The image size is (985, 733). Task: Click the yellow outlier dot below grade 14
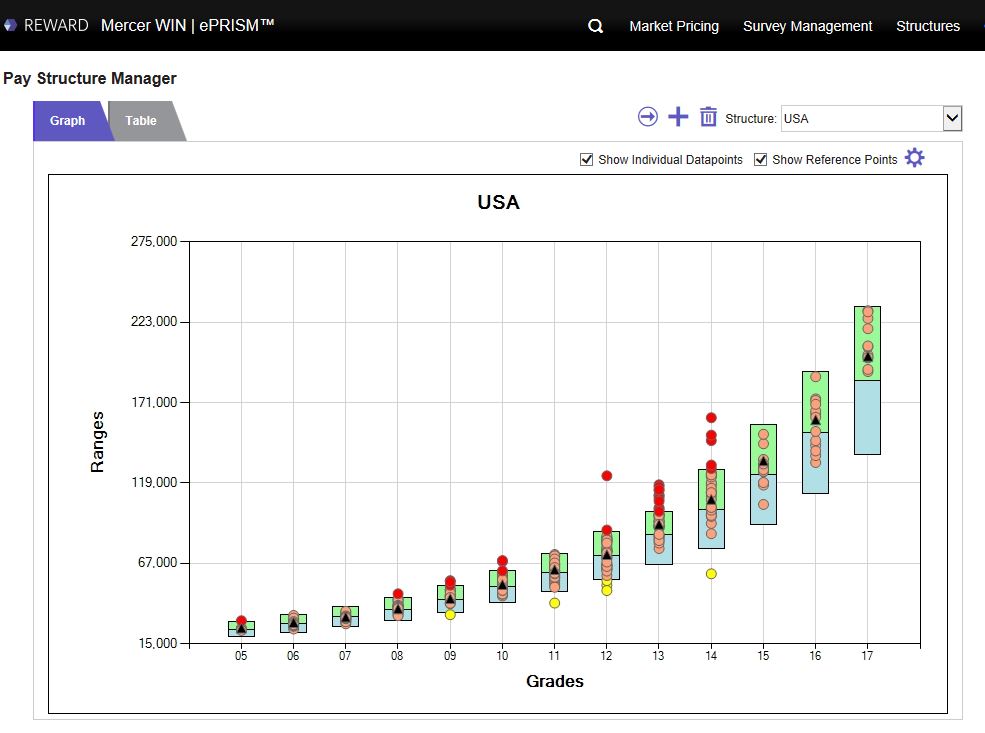[710, 573]
